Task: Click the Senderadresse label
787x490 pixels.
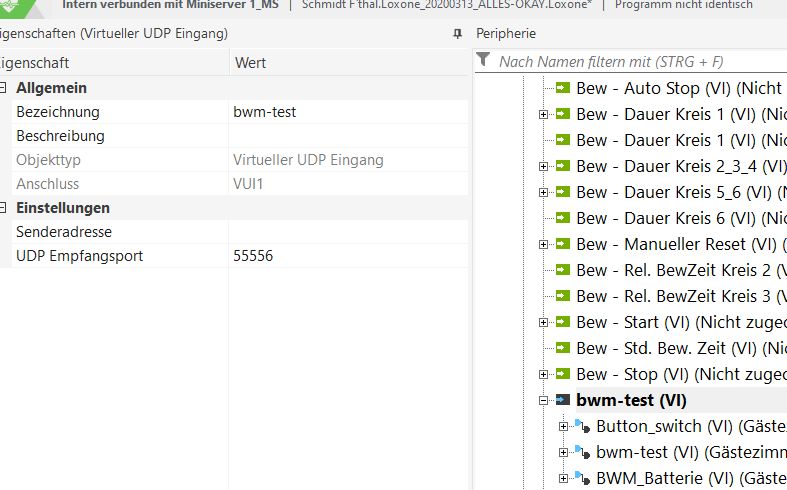Action: pos(64,232)
